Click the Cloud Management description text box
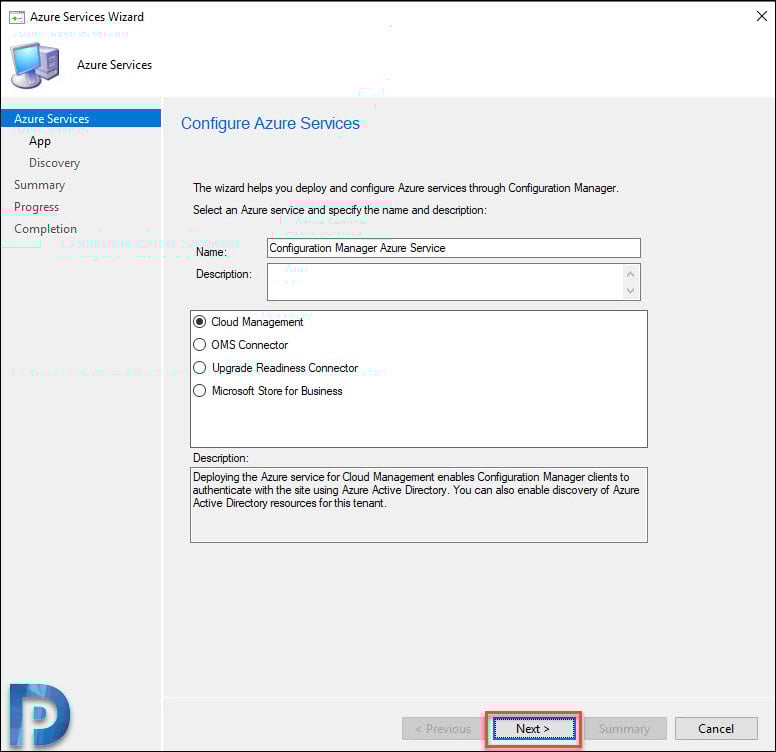The image size is (776, 752). tap(419, 505)
